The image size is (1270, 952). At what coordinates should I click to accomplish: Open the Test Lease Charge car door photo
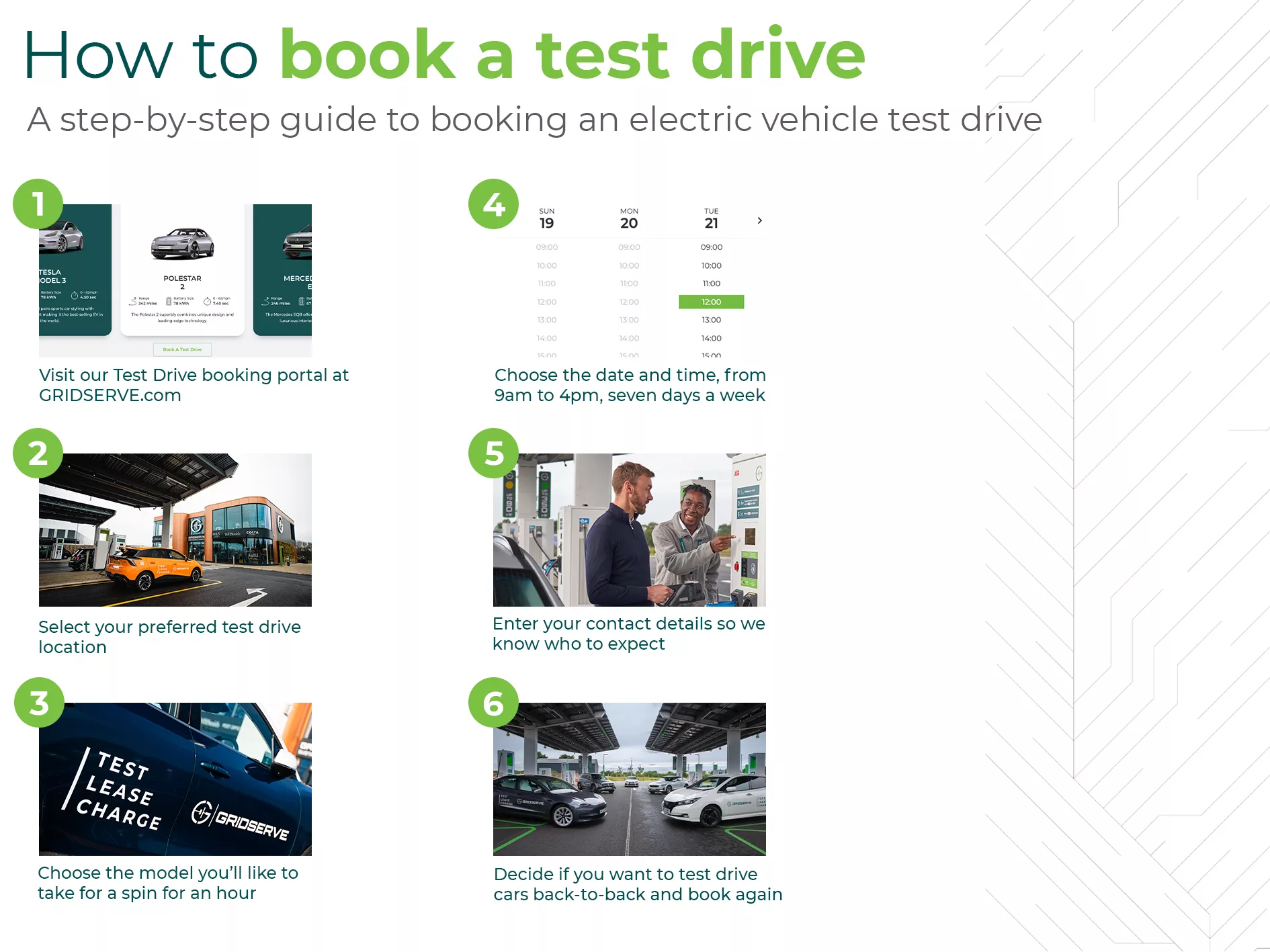point(175,779)
